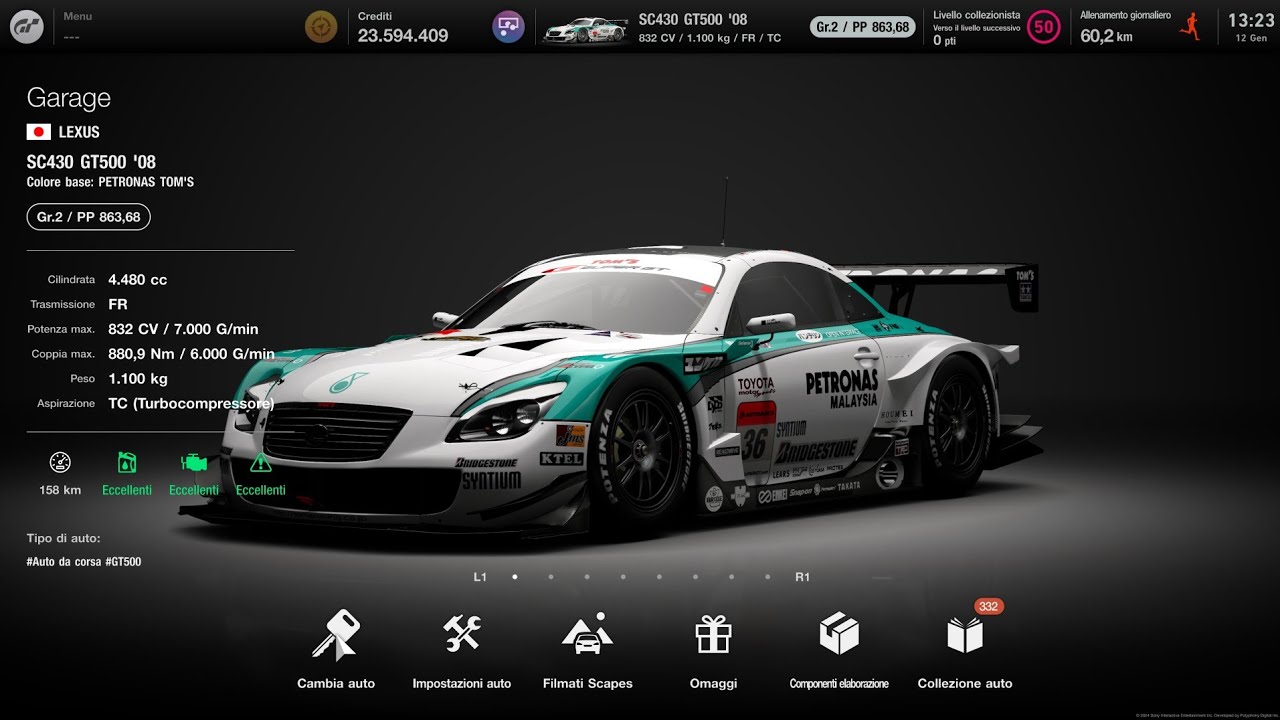
Task: Open Impostazioni auto tools icon
Action: [x=462, y=633]
